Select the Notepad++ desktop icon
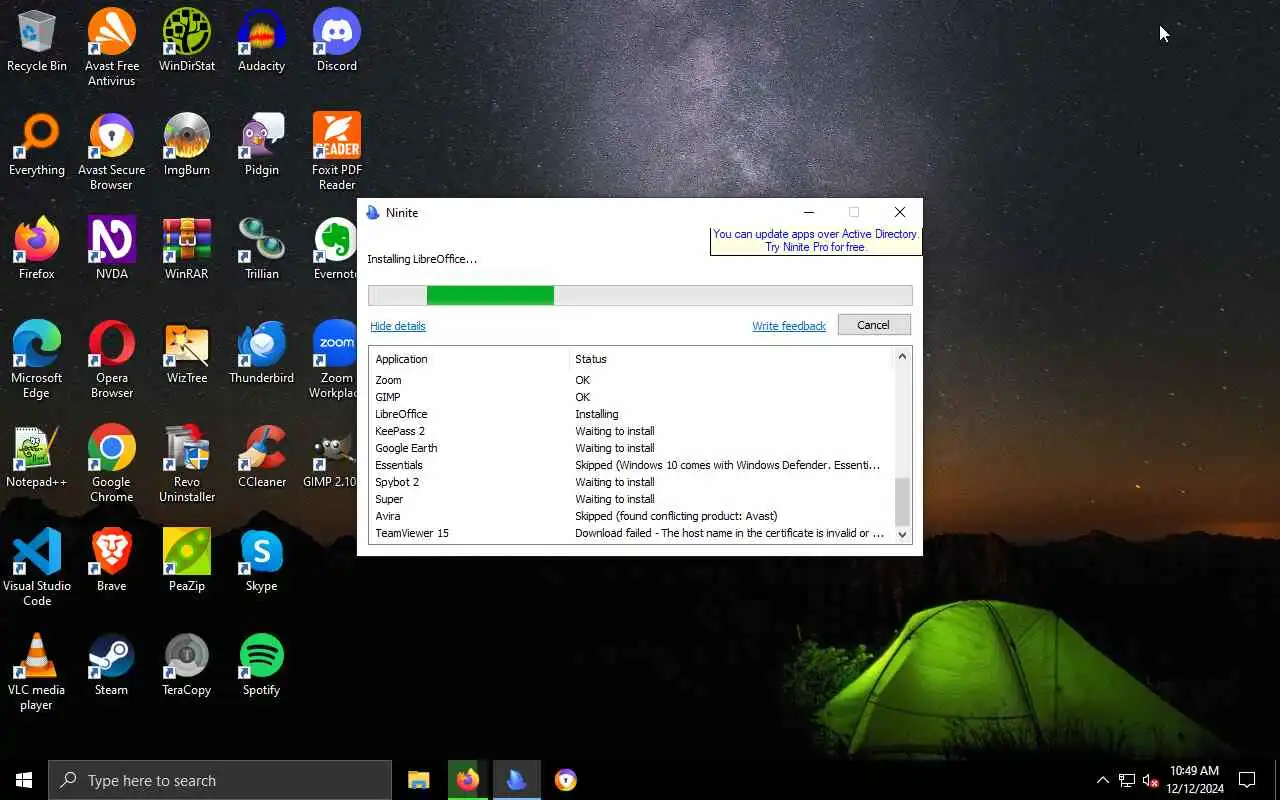Screen dimensions: 1280x800 [37, 458]
